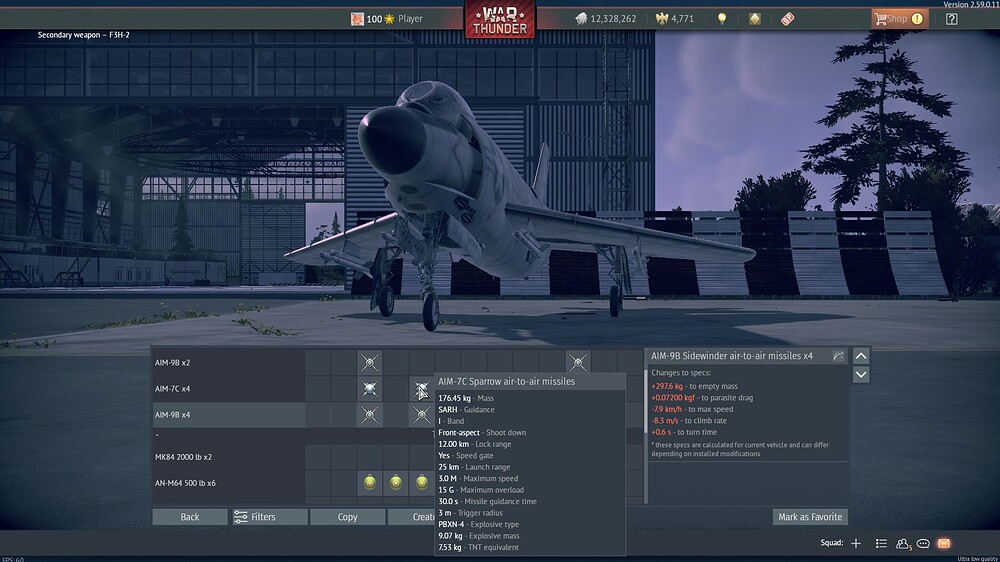Select the AN-M64 500 lb x6 preset
1000x562 pixels.
pyautogui.click(x=228, y=483)
